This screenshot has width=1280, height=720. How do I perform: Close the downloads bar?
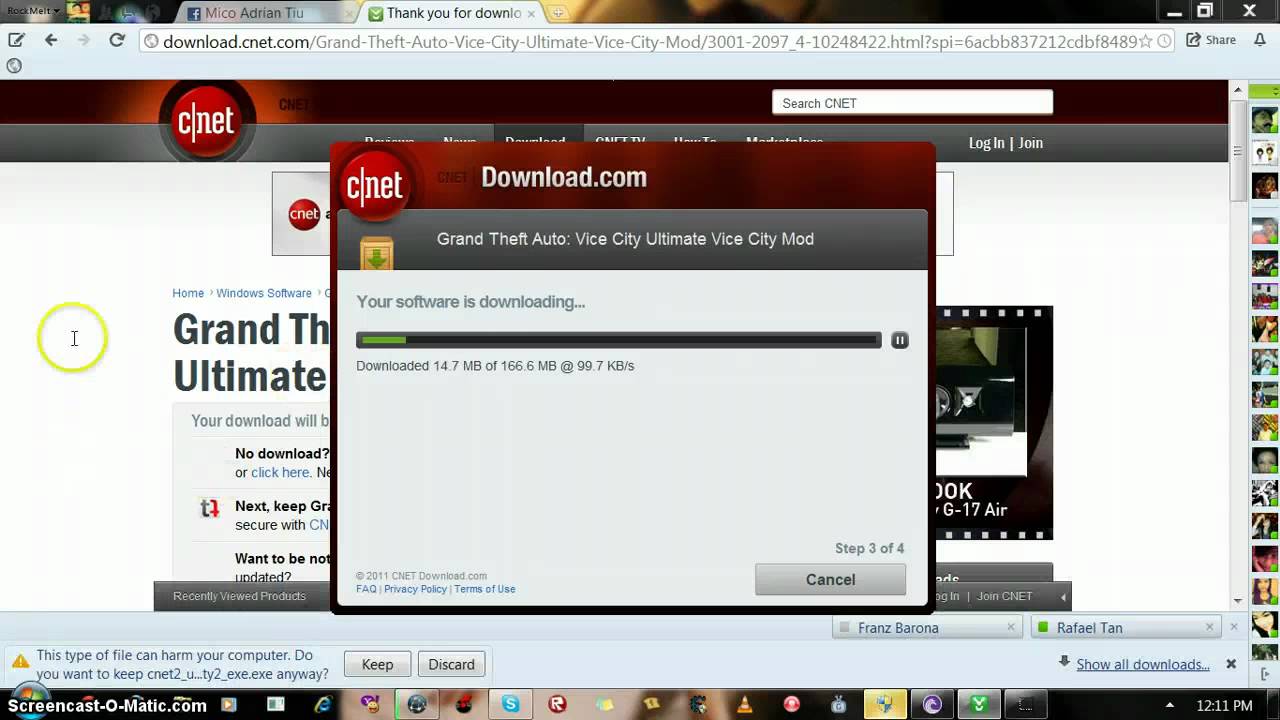(x=1231, y=664)
